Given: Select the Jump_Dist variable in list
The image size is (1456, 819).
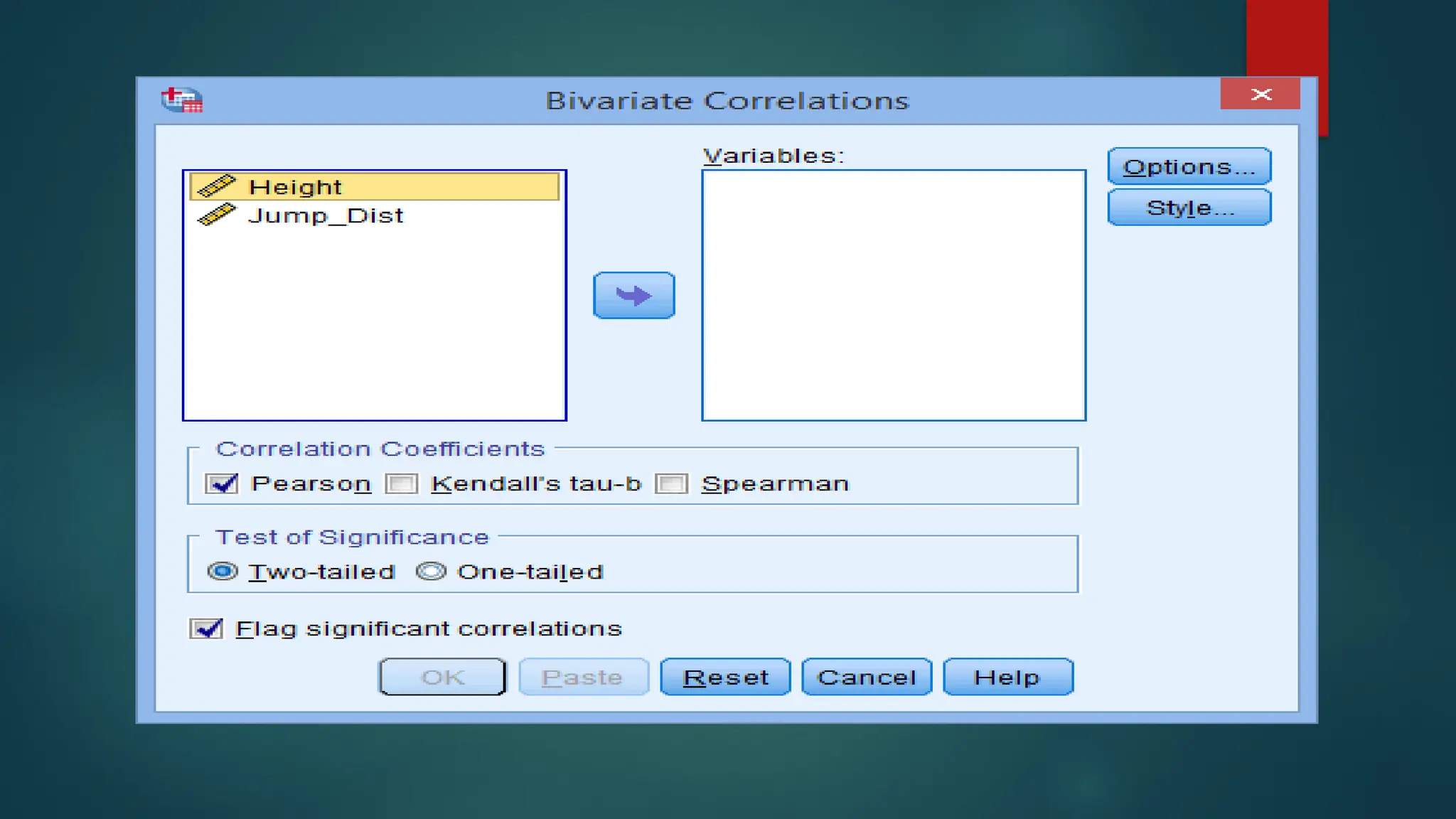Looking at the screenshot, I should (326, 215).
